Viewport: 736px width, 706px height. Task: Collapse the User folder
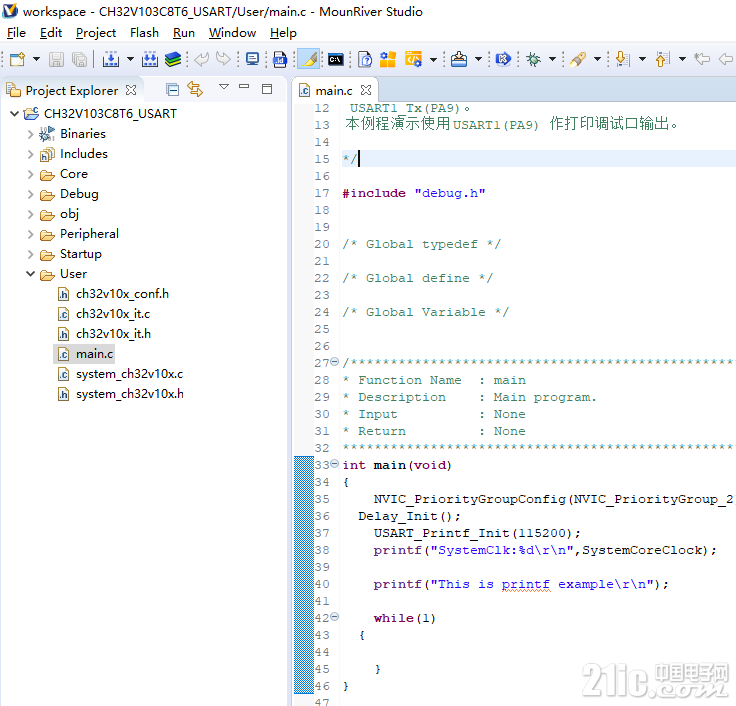click(31, 274)
